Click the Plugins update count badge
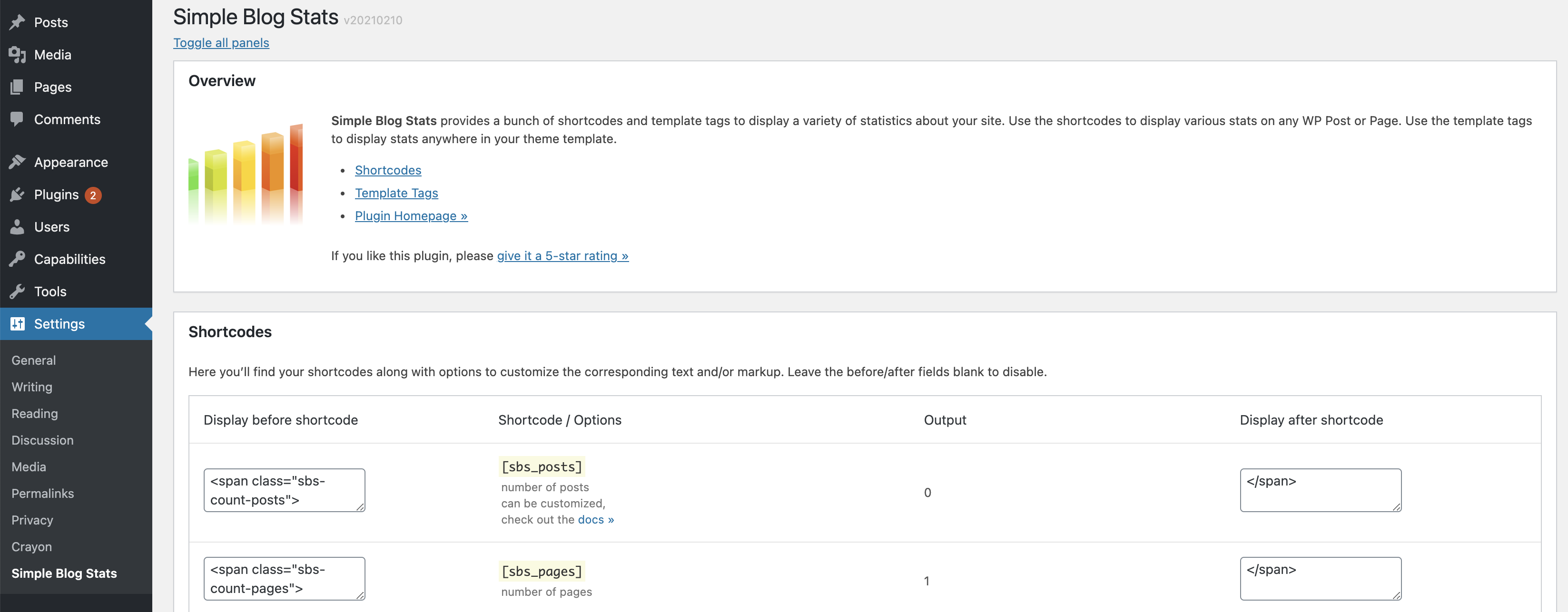This screenshot has height=612, width=1568. point(92,195)
